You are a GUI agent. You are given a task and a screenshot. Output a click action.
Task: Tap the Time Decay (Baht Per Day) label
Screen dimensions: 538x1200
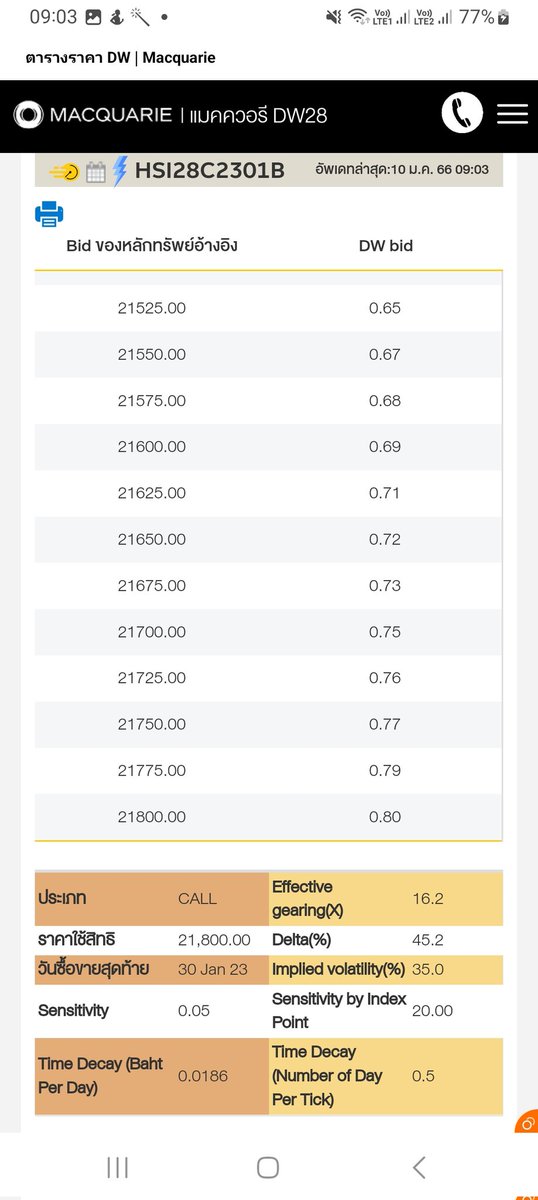point(98,1075)
